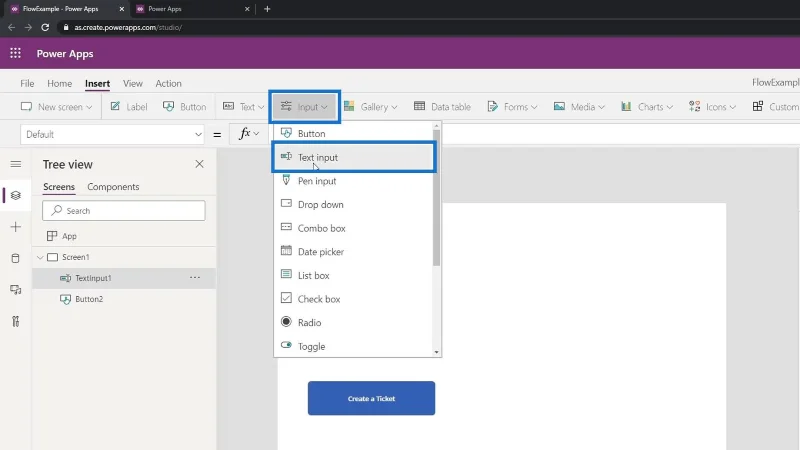The height and width of the screenshot is (450, 800).
Task: Choose Text input in the dropdown list
Action: [353, 157]
